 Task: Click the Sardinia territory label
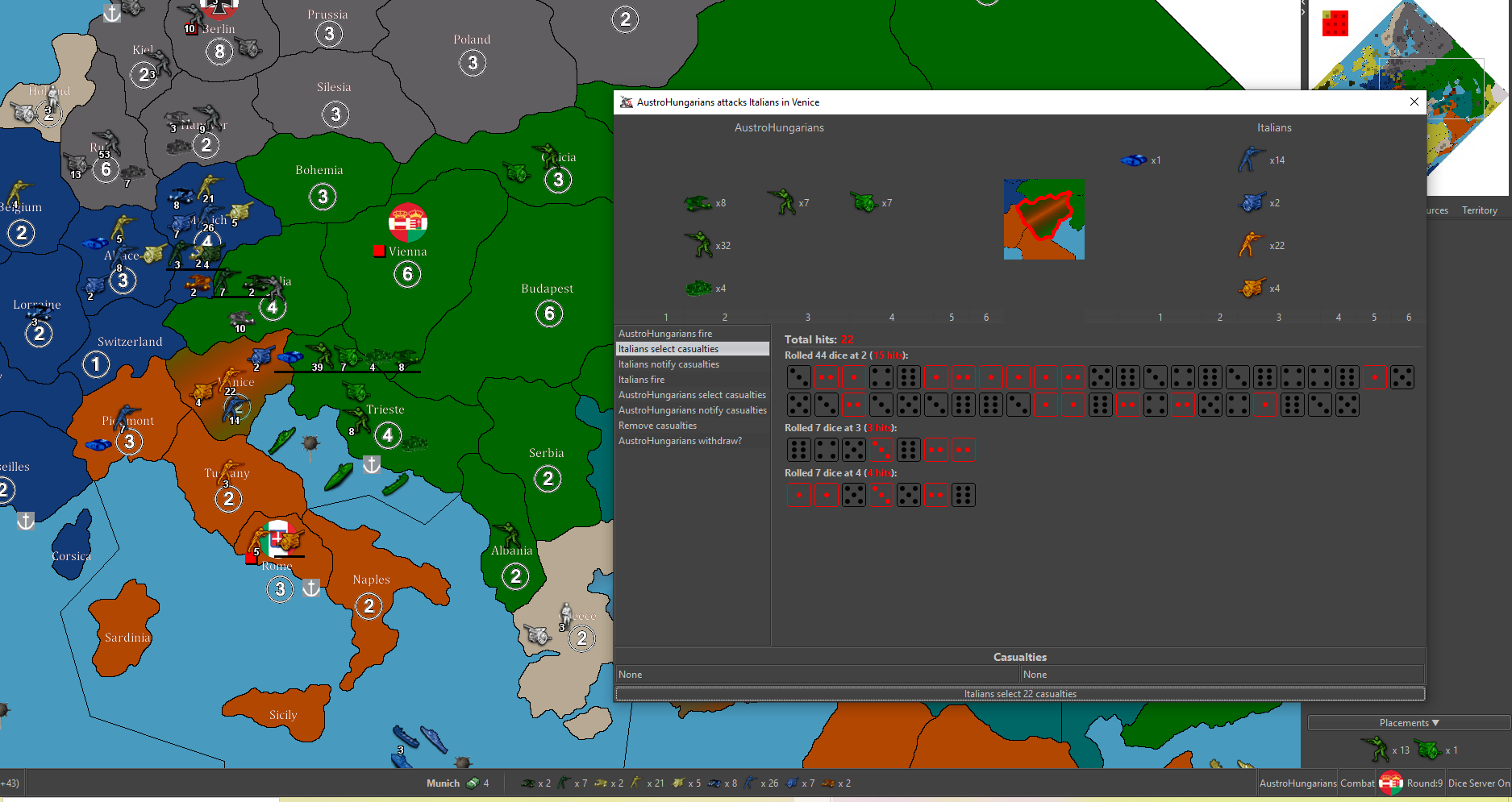(127, 638)
